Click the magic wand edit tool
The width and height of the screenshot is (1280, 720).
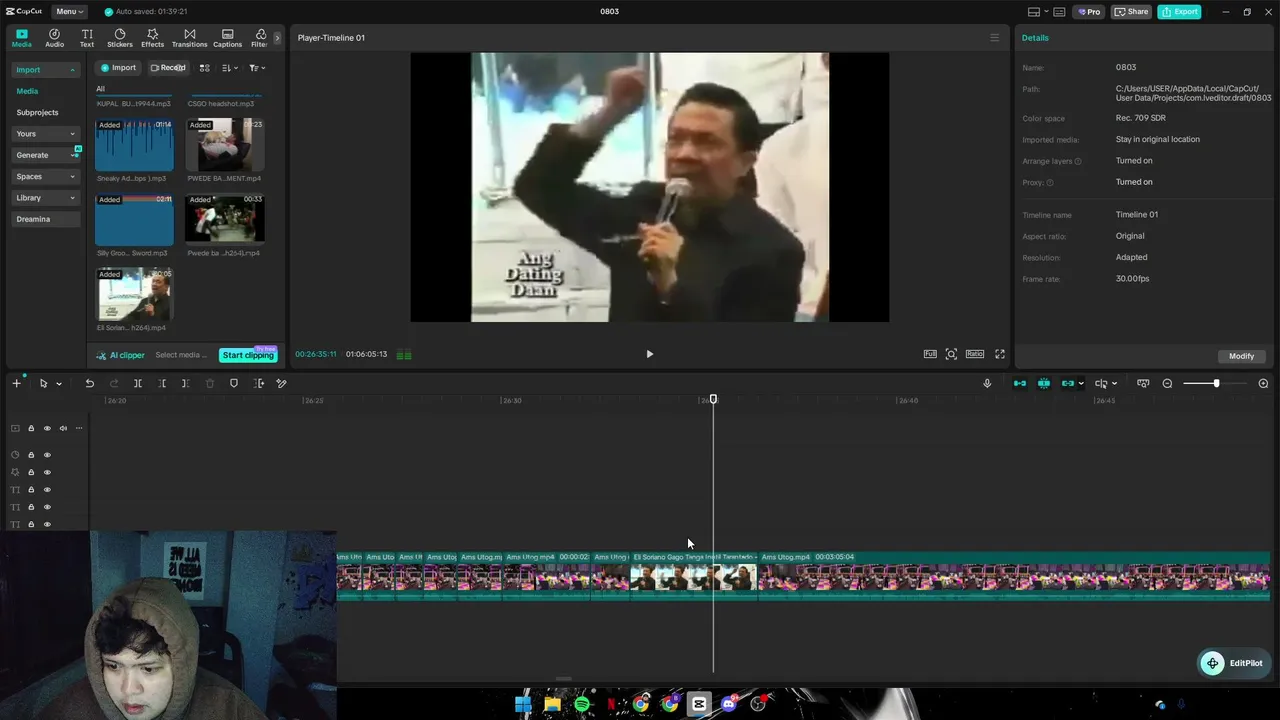click(282, 383)
